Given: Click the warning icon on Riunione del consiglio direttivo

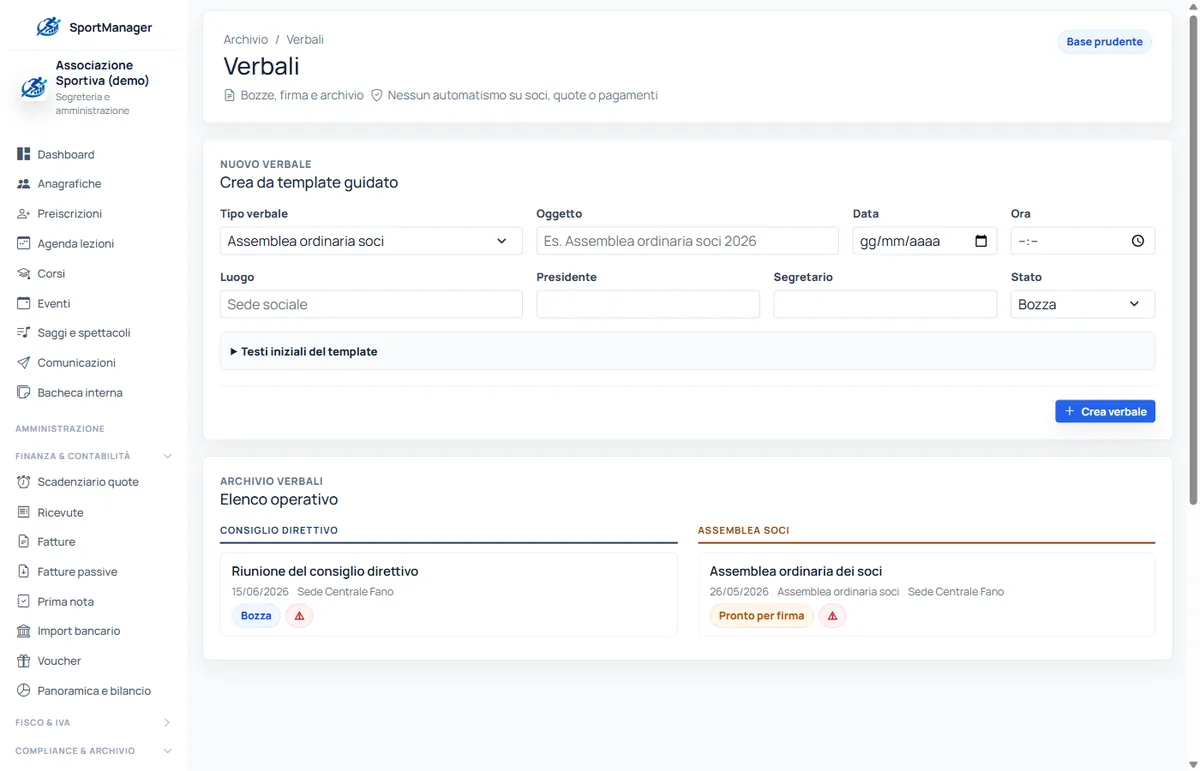Looking at the screenshot, I should coord(299,616).
